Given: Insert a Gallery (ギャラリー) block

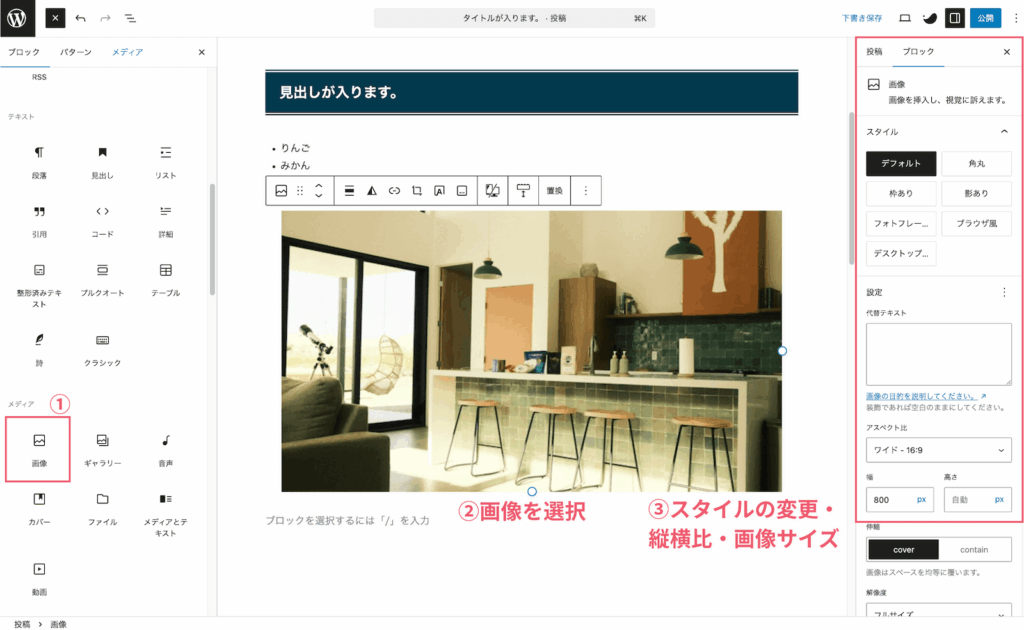Looking at the screenshot, I should coord(103,450).
